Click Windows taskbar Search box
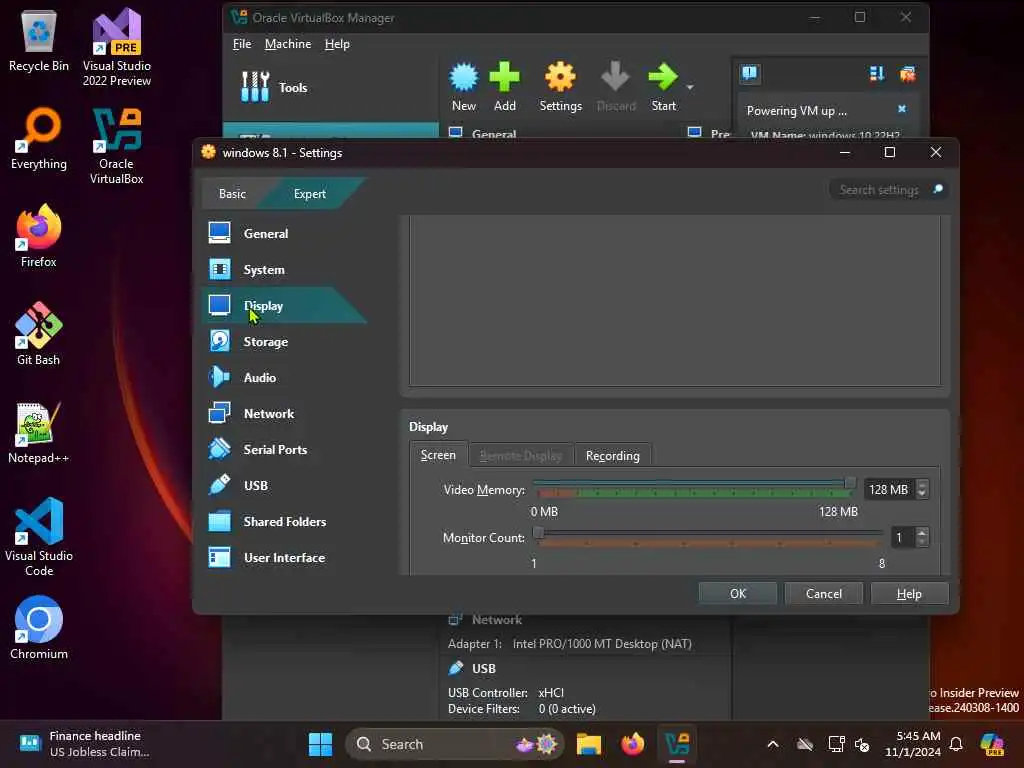The width and height of the screenshot is (1024, 768). [x=455, y=744]
